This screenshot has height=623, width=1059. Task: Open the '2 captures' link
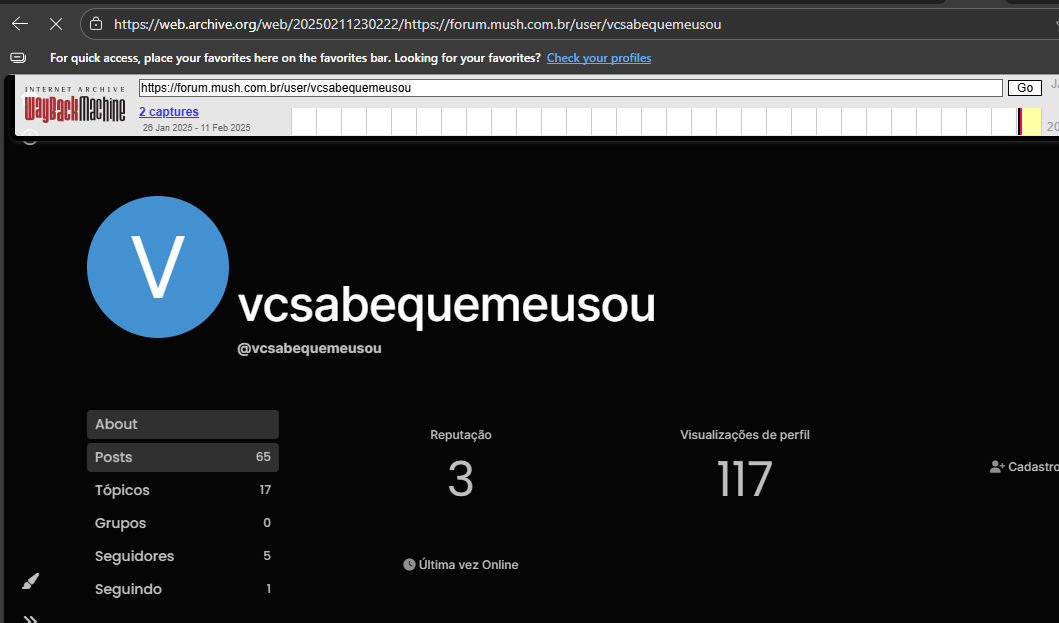(169, 111)
